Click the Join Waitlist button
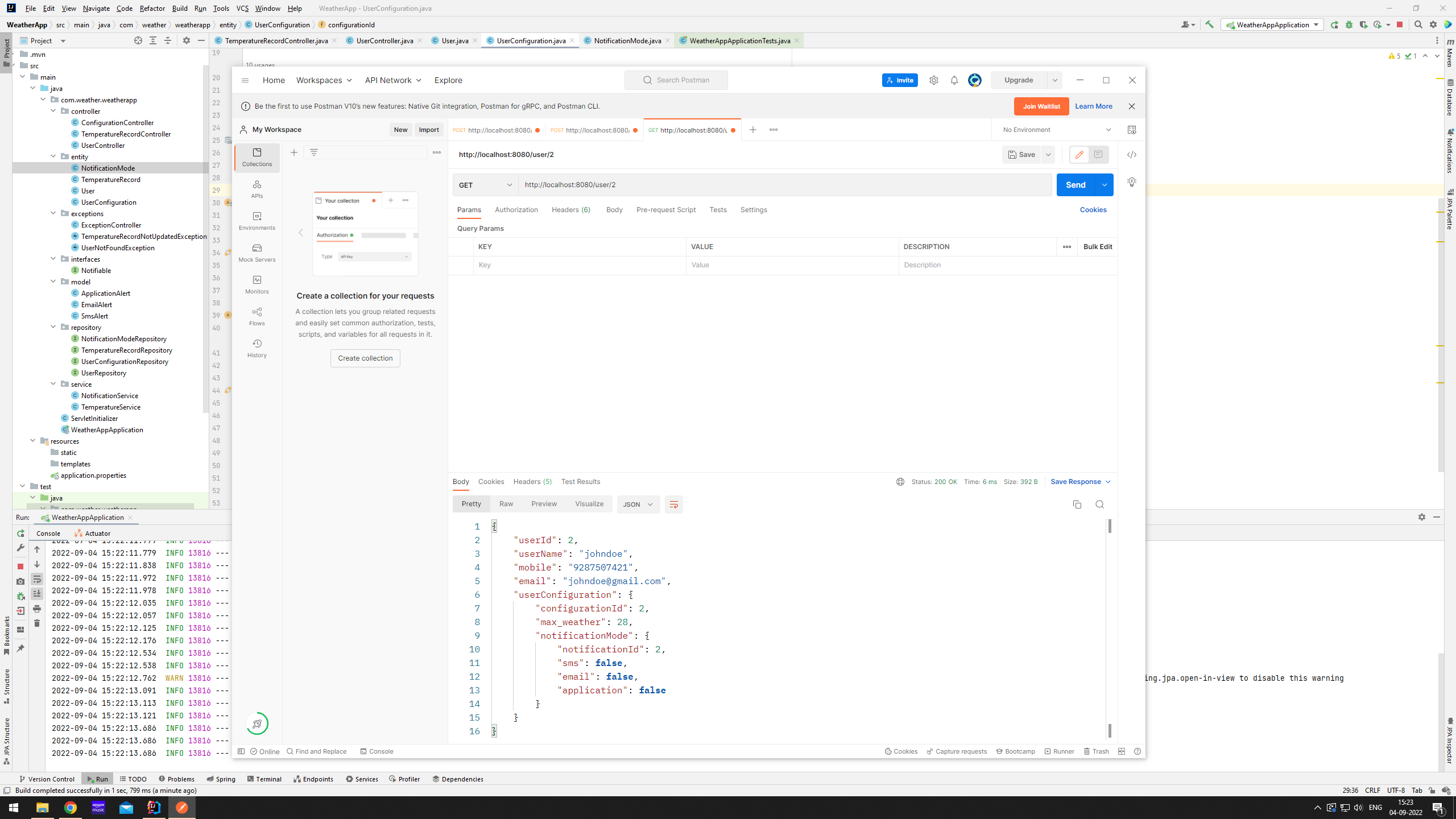 (1041, 106)
